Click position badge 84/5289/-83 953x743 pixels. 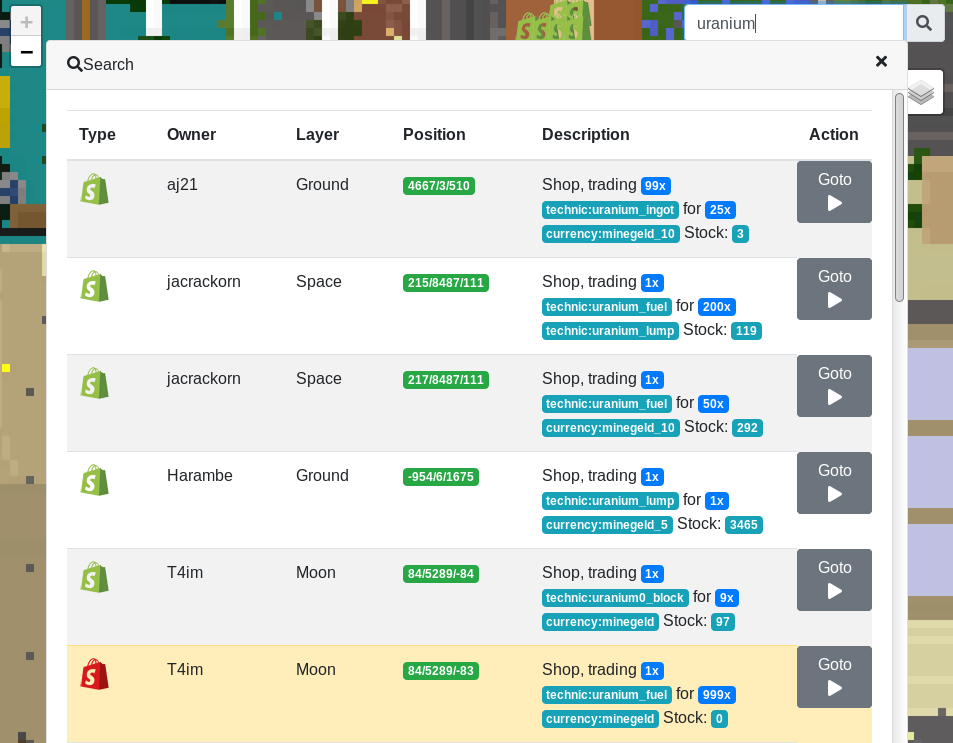pos(441,671)
